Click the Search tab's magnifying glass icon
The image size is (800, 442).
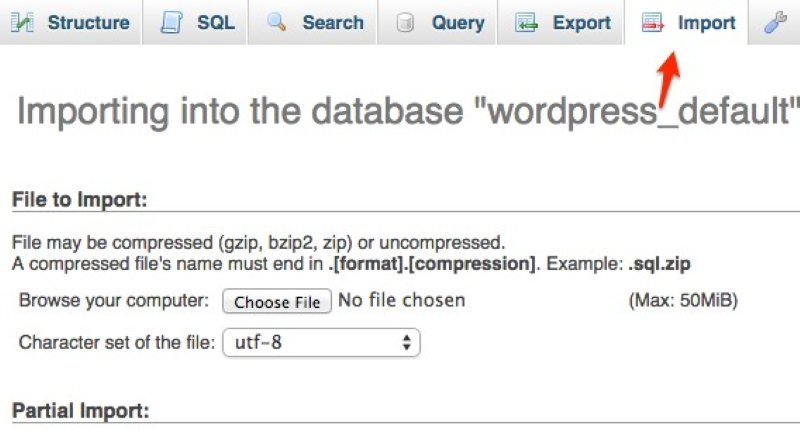[277, 22]
